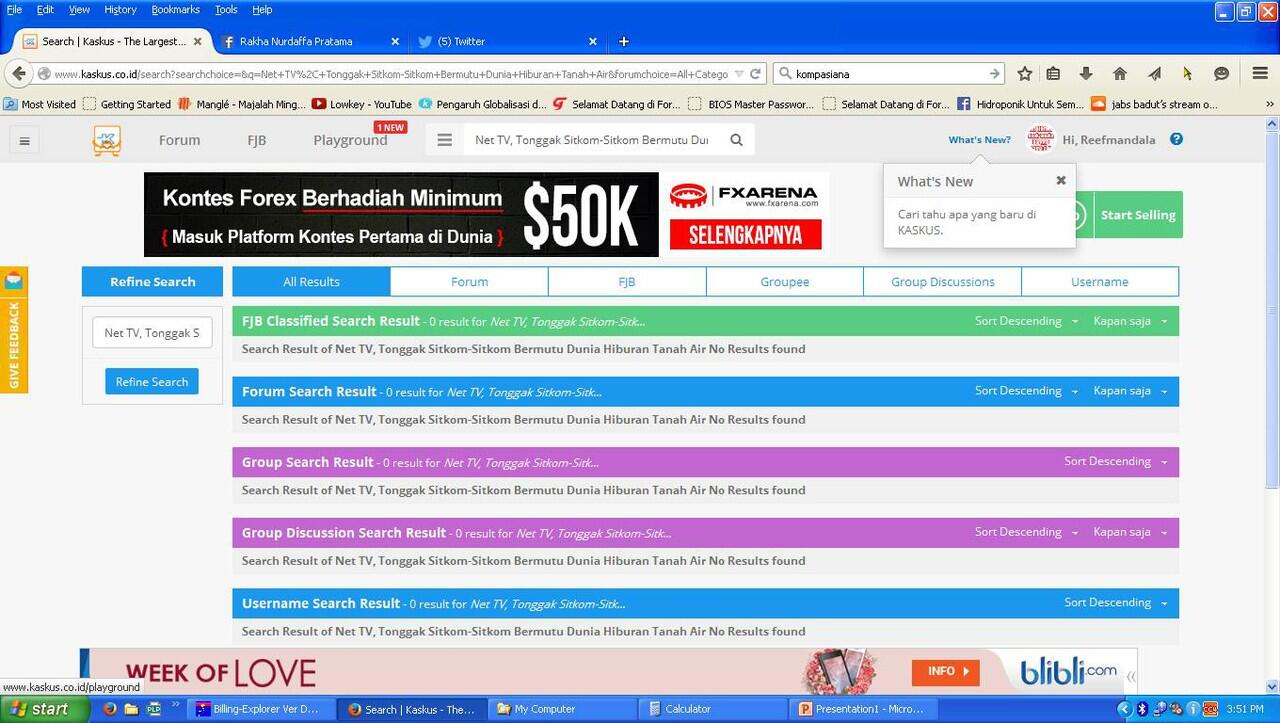Image resolution: width=1280 pixels, height=723 pixels.
Task: Open My Computer taskbar item
Action: tap(563, 709)
